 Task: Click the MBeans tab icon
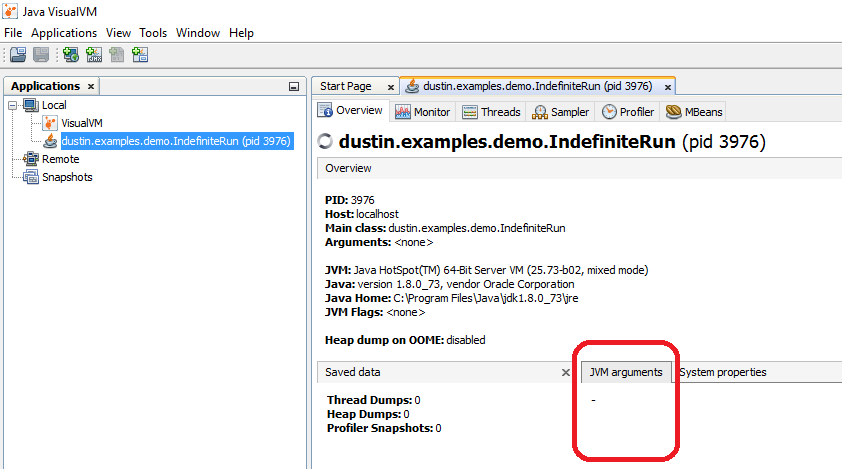673,112
